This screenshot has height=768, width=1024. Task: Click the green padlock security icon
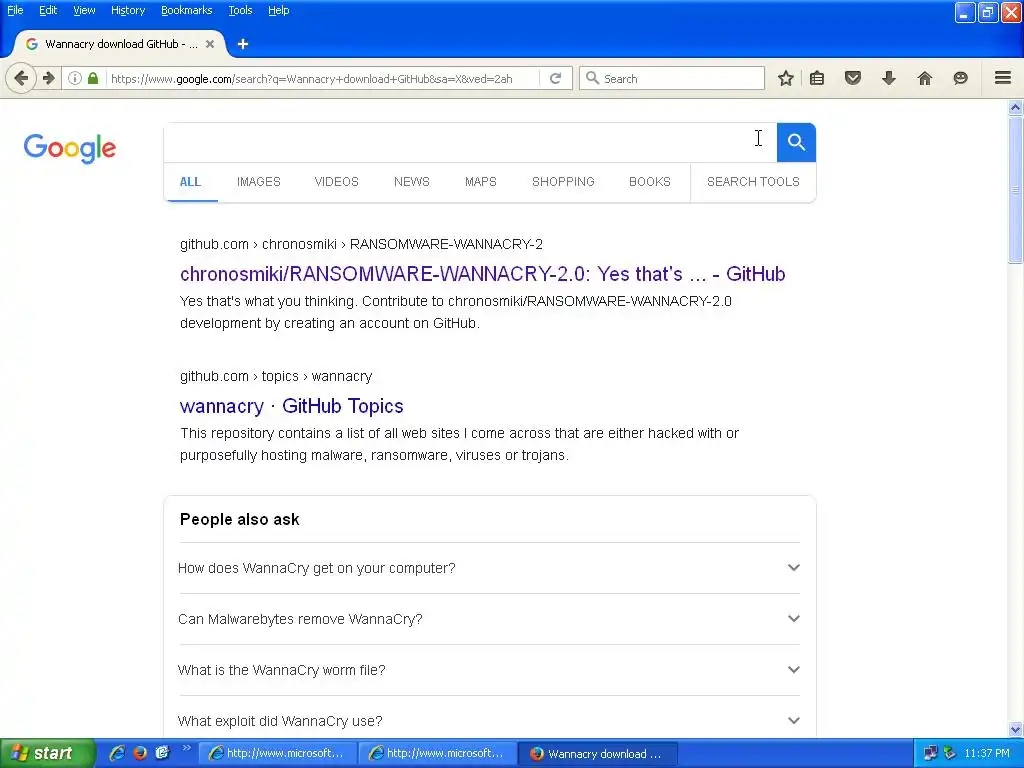(x=93, y=78)
